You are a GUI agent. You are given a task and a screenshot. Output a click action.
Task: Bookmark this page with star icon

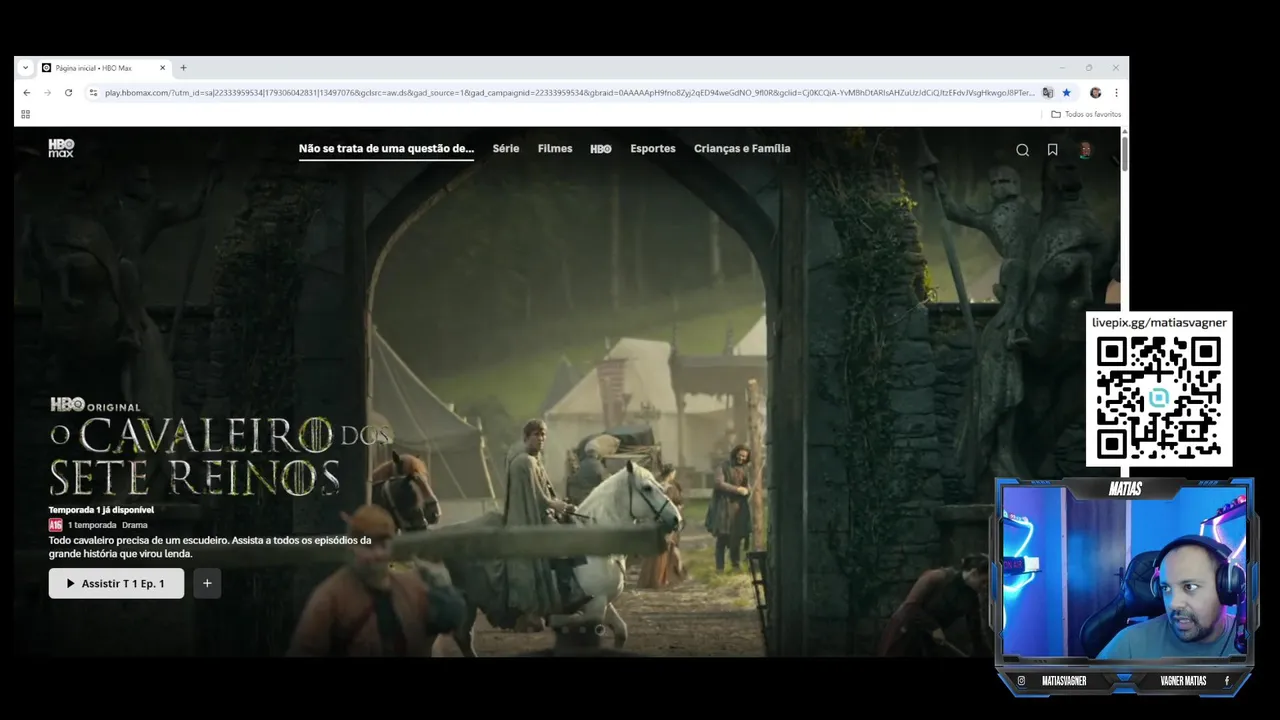pos(1066,93)
